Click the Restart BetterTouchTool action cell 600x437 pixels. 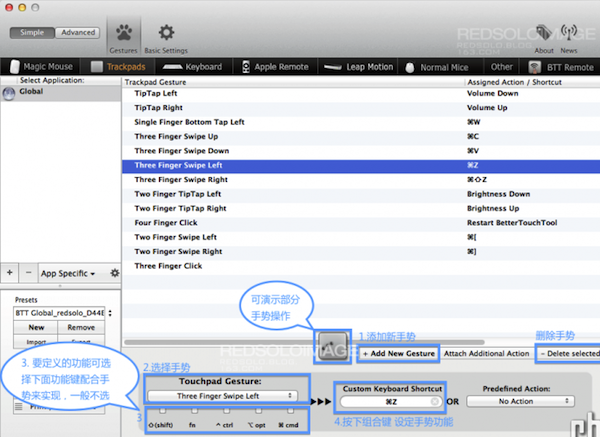click(x=512, y=223)
